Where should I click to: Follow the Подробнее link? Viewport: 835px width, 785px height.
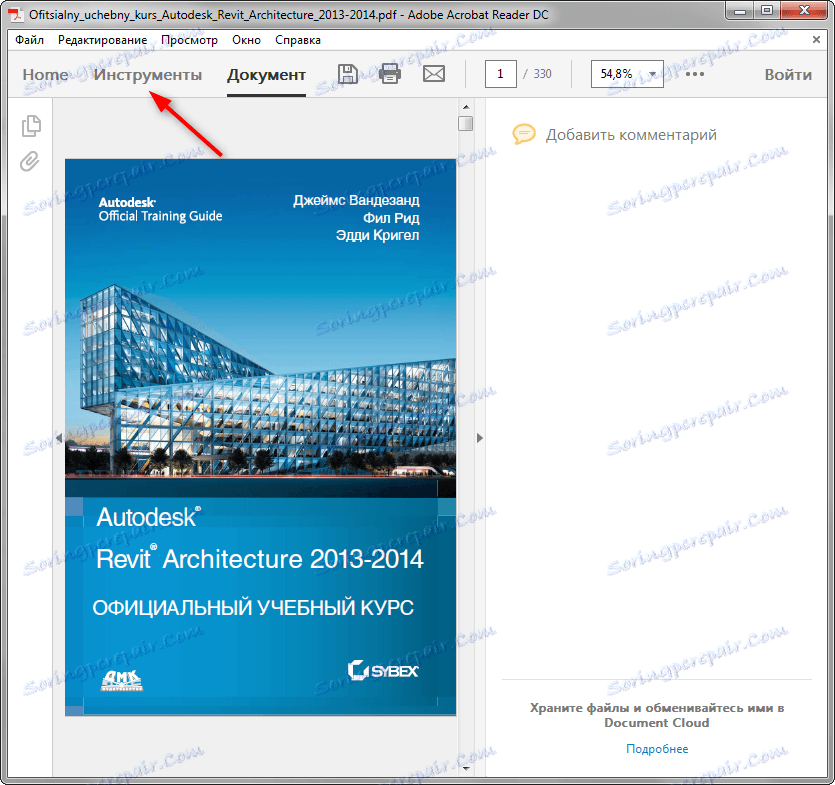657,749
